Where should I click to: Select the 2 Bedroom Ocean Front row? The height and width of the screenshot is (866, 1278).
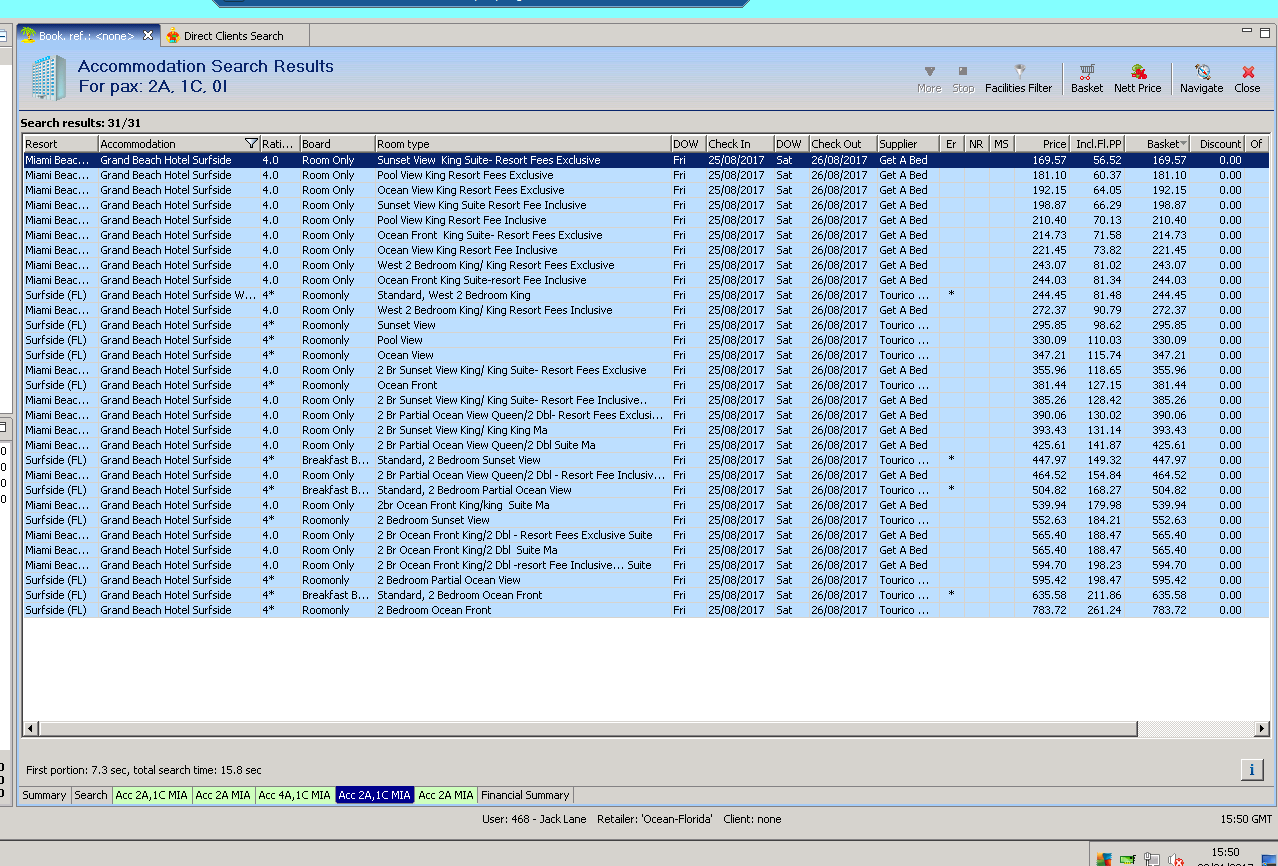coord(434,610)
